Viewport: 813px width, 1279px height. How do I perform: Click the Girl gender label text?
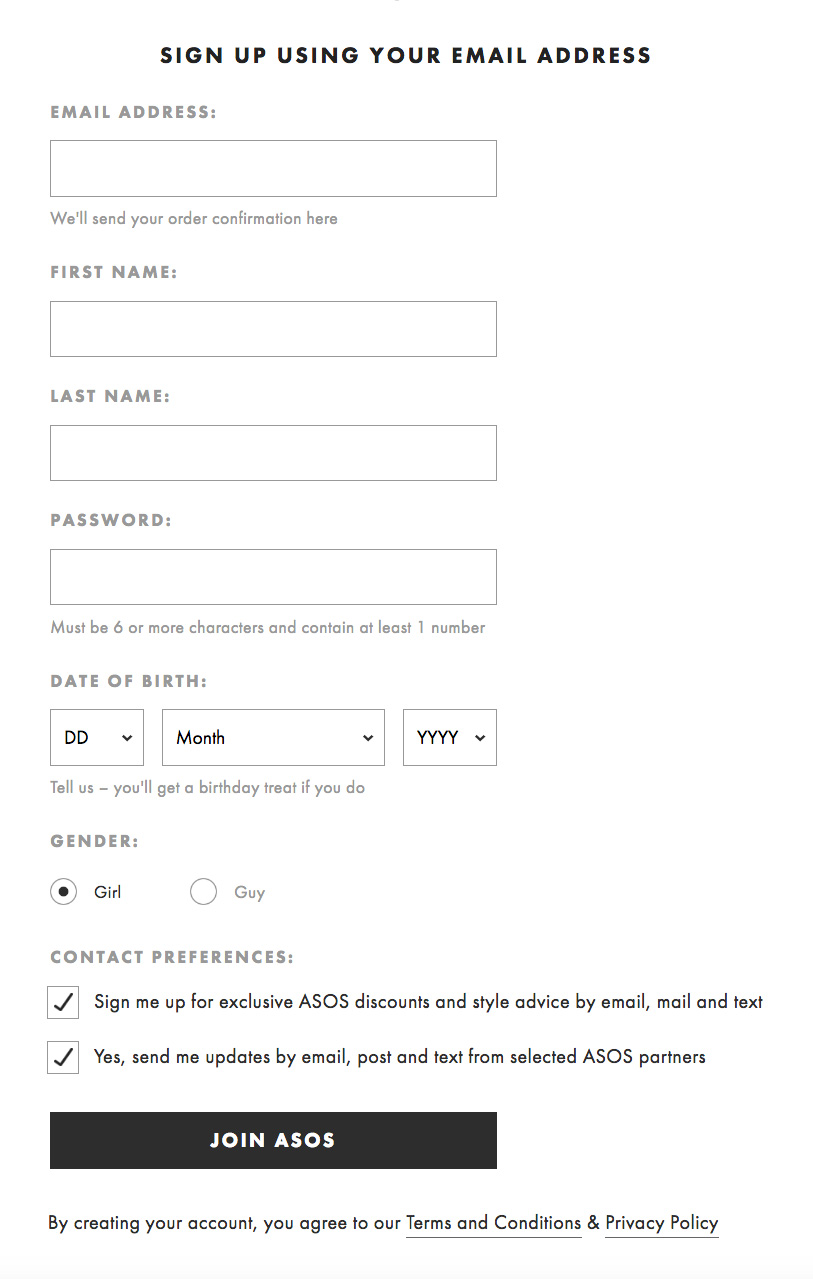tap(108, 892)
